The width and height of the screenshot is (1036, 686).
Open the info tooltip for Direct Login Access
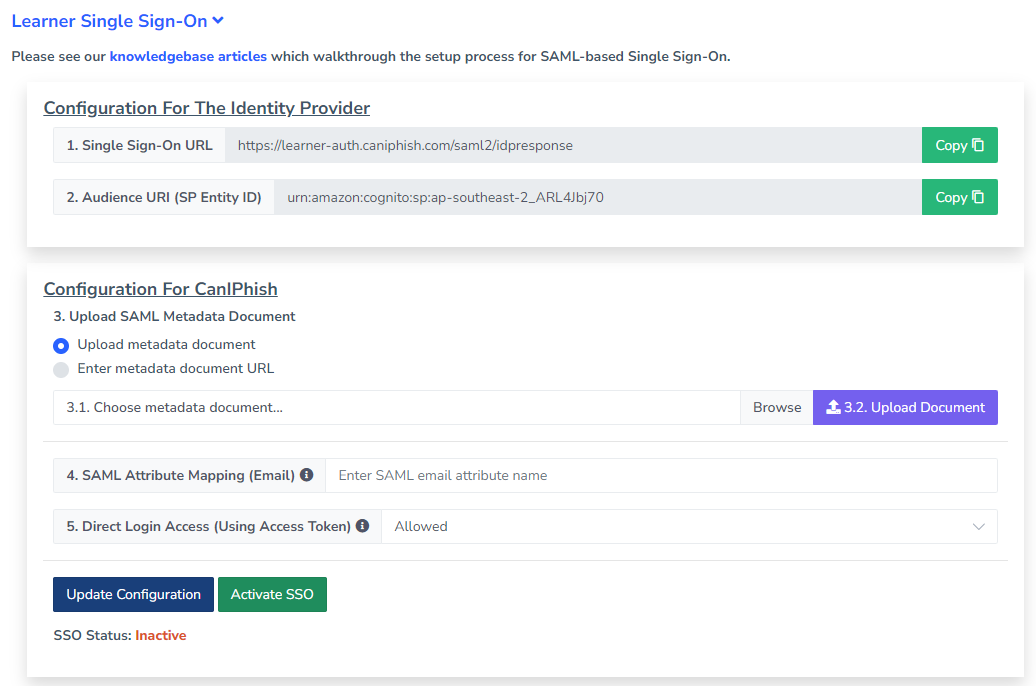point(362,525)
